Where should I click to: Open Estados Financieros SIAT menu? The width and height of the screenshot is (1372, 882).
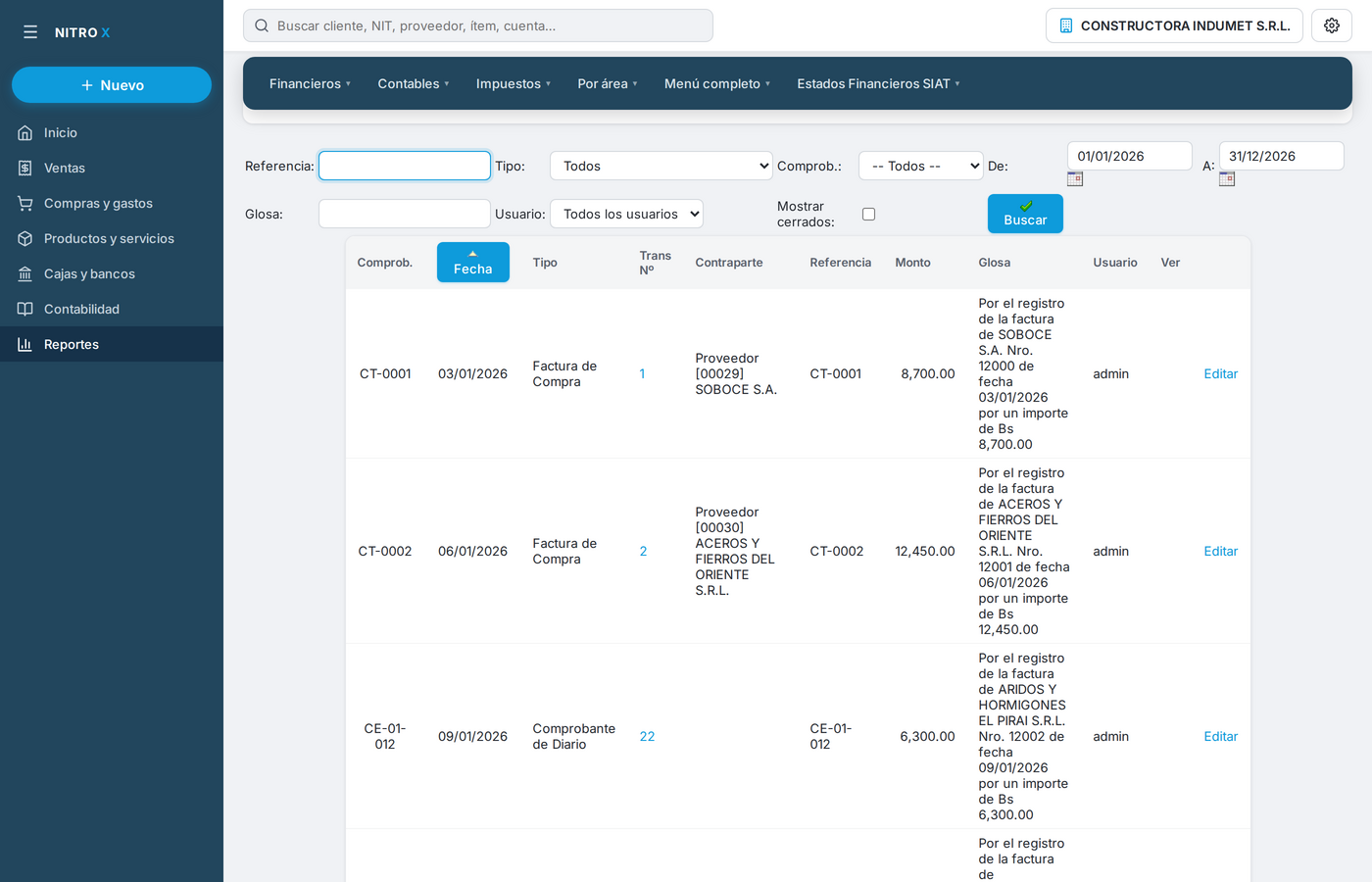pos(878,83)
